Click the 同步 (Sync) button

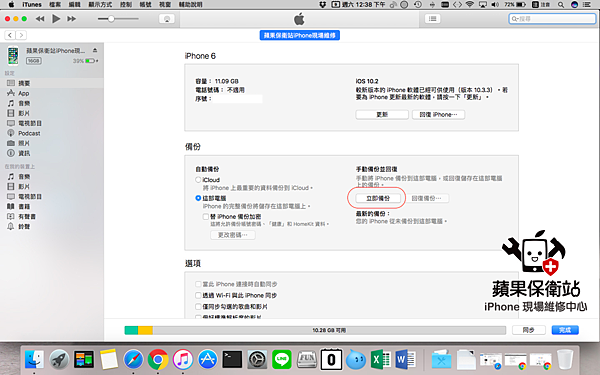point(528,330)
